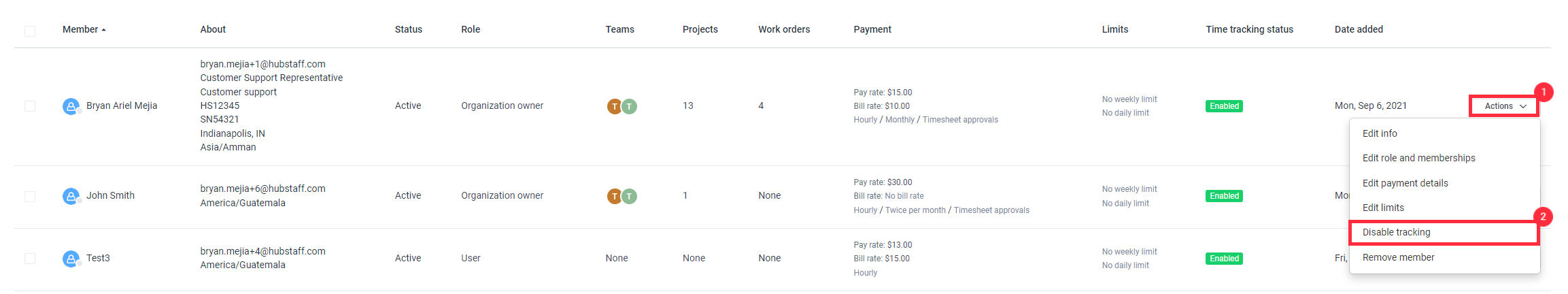Click Date added column header

point(1359,29)
